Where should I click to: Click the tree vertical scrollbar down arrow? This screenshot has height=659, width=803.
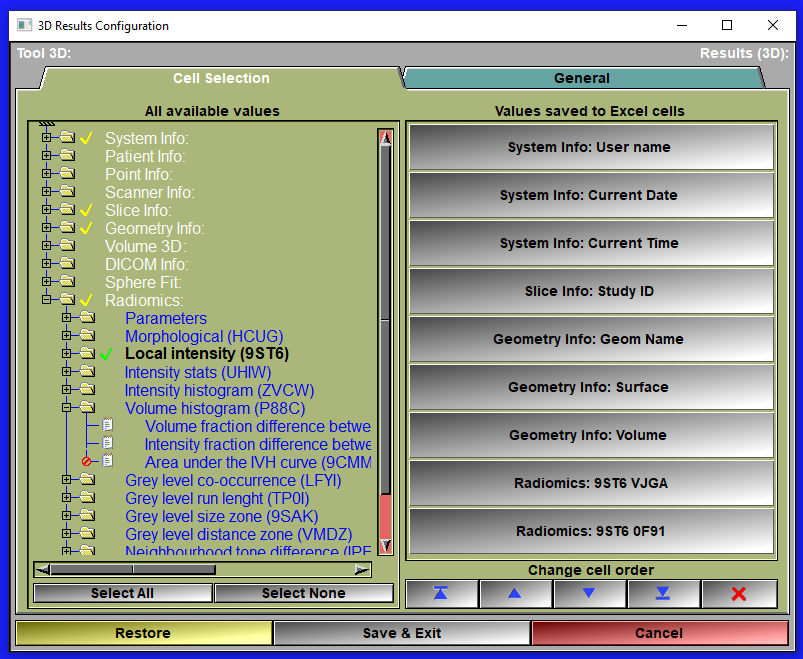pyautogui.click(x=386, y=546)
